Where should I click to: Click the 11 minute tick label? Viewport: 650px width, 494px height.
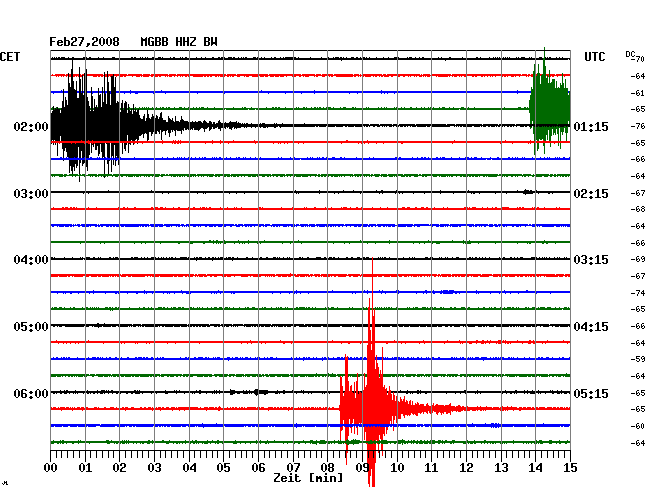[432, 468]
